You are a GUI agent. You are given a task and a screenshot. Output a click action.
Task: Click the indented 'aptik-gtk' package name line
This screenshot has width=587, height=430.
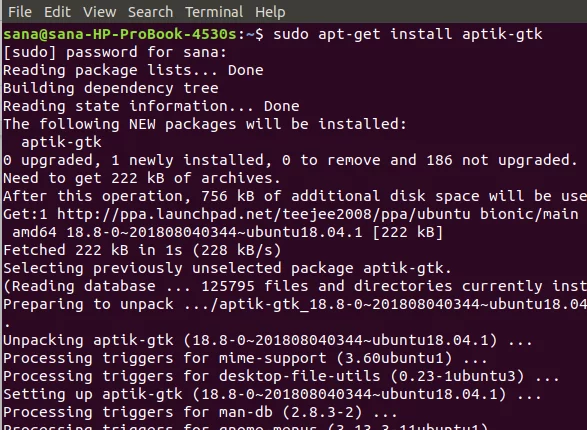(x=61, y=142)
